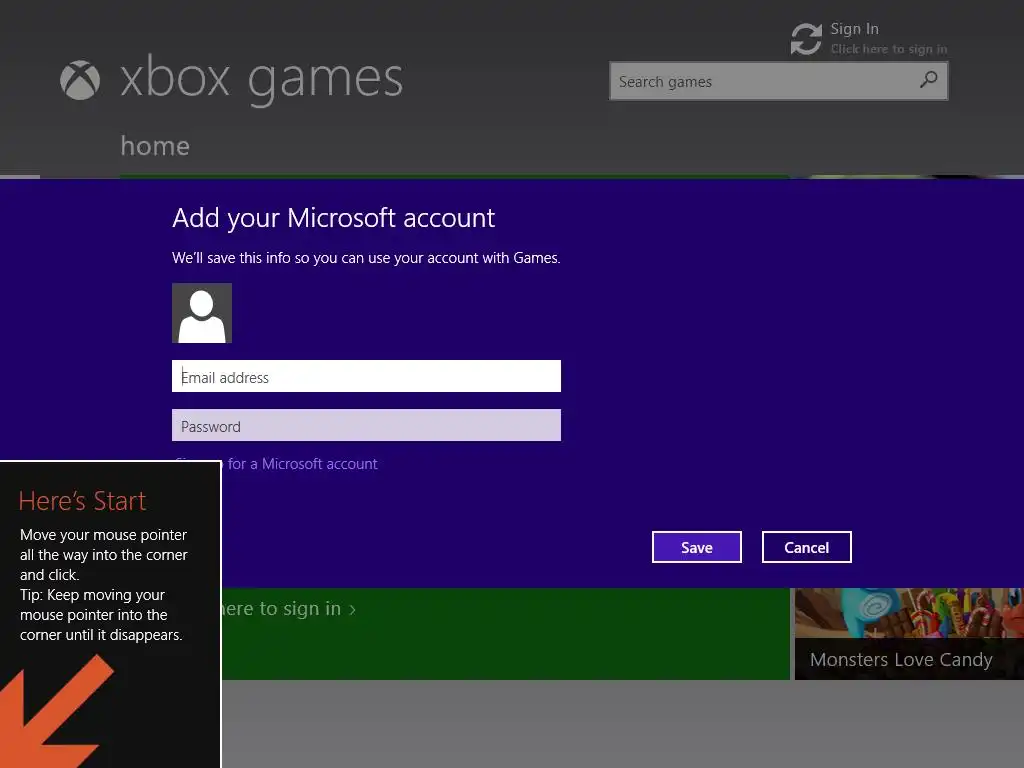This screenshot has height=768, width=1024.
Task: Click the 'Move your mouse pointer' tip text
Action: [103, 584]
